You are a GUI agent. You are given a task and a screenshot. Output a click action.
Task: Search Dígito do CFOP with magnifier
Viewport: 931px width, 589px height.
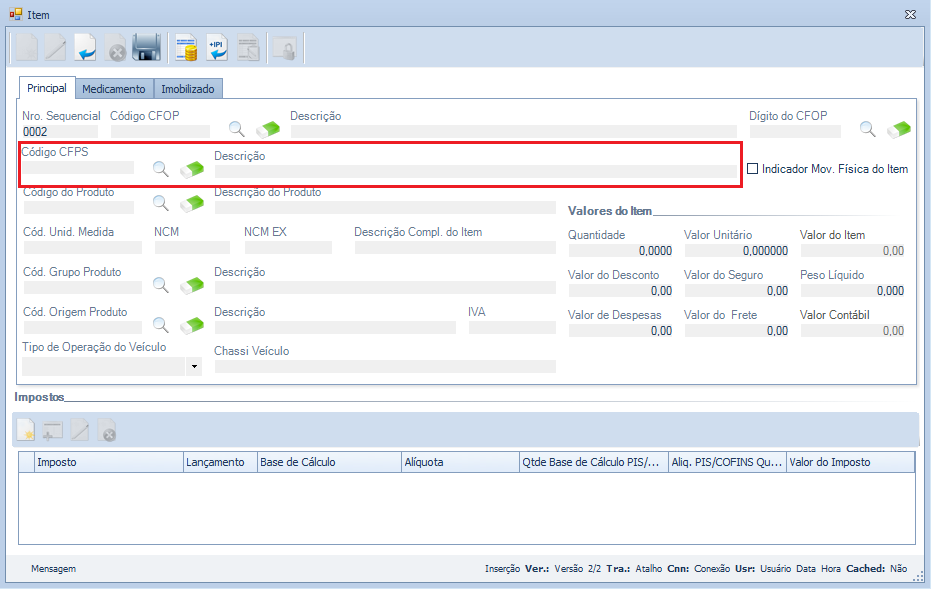click(867, 129)
